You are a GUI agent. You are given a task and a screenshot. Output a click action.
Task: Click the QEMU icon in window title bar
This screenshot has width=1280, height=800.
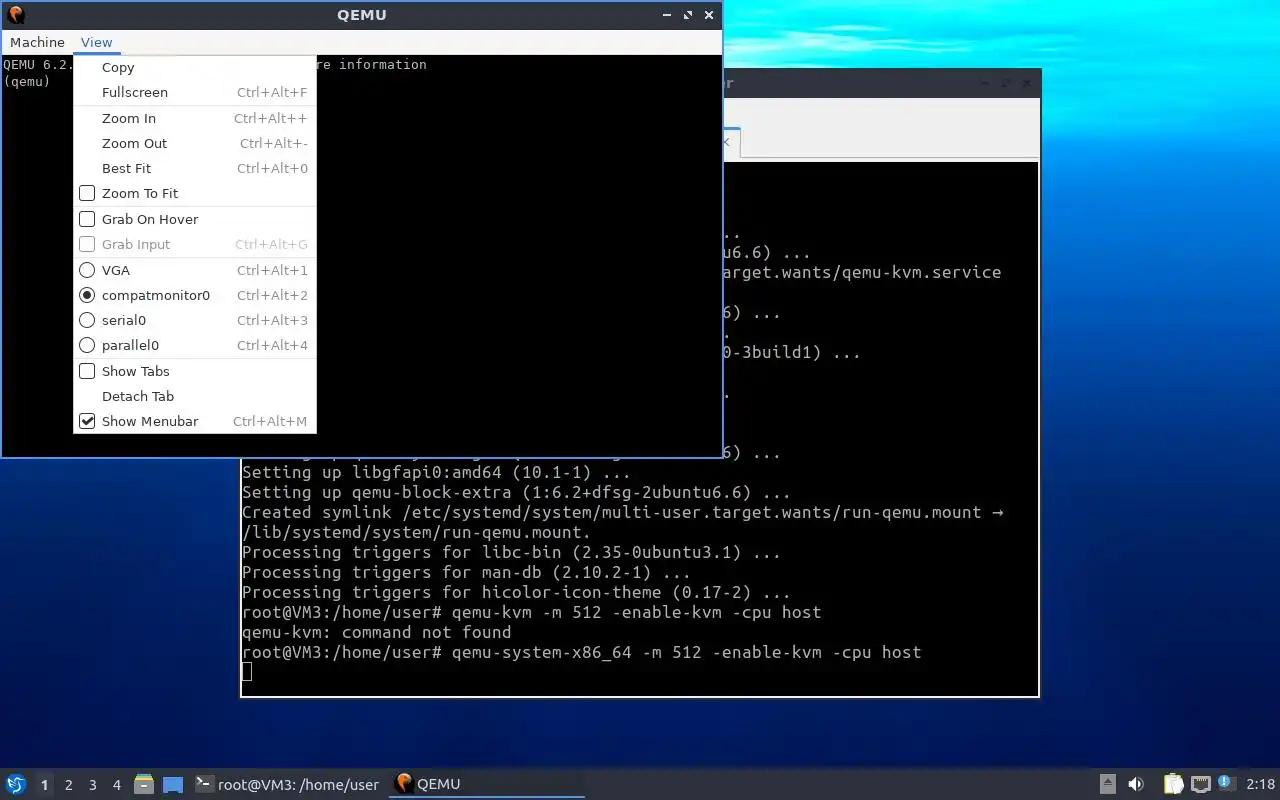pyautogui.click(x=15, y=15)
